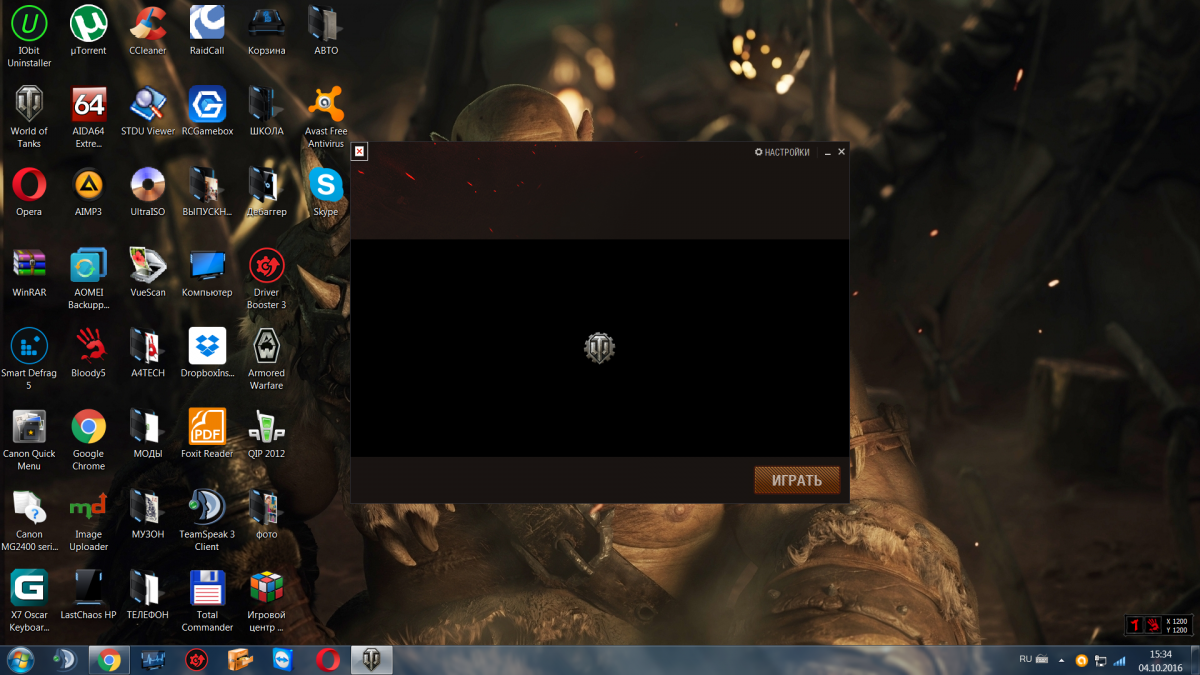Viewport: 1200px width, 675px height.
Task: Select the Foxit Reader desktop icon
Action: (207, 435)
